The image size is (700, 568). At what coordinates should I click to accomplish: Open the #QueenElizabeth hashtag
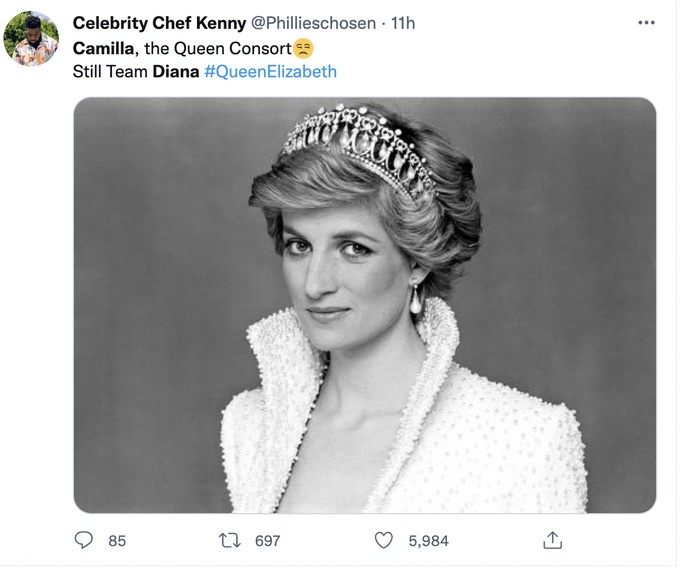270,71
